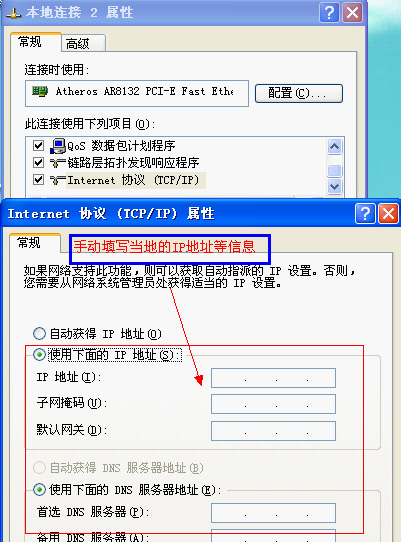This screenshot has width=402, height=543.
Task: Switch to the 高级 tab
Action: tap(83, 44)
